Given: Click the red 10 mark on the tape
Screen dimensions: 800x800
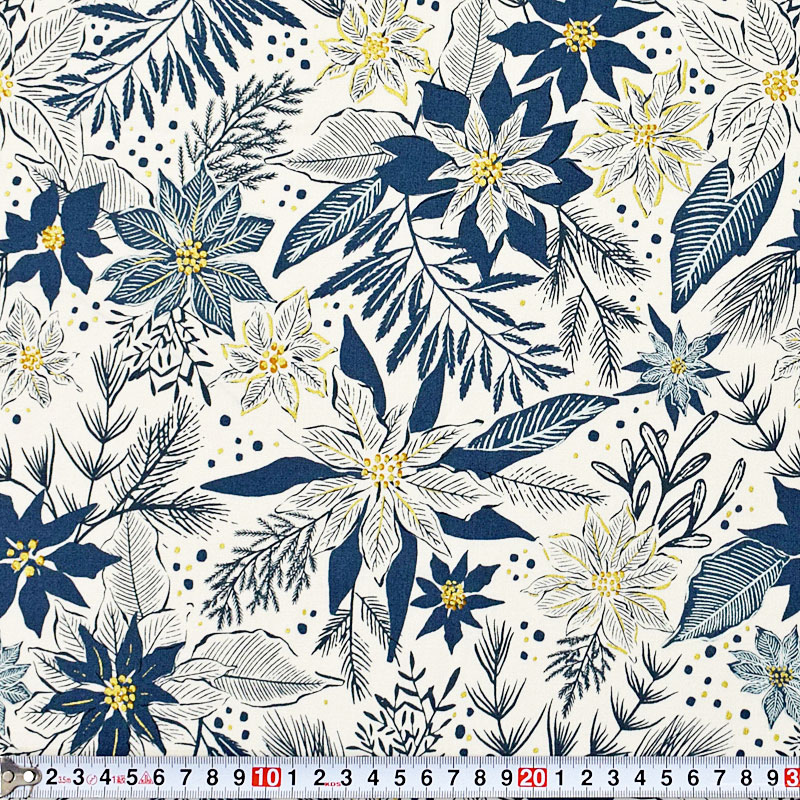Looking at the screenshot, I should [266, 777].
